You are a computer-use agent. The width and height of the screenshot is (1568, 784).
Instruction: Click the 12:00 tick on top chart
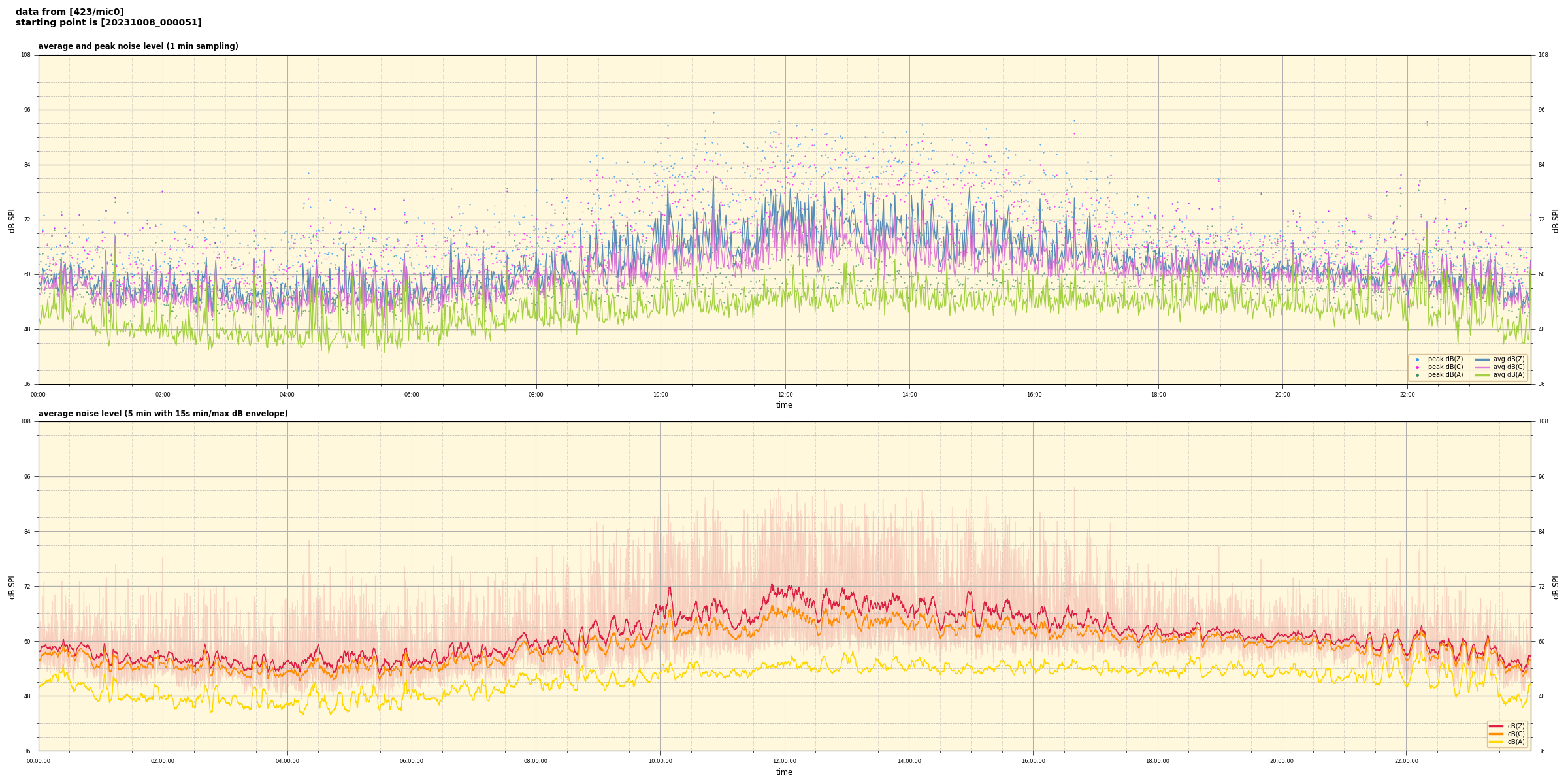[x=785, y=395]
